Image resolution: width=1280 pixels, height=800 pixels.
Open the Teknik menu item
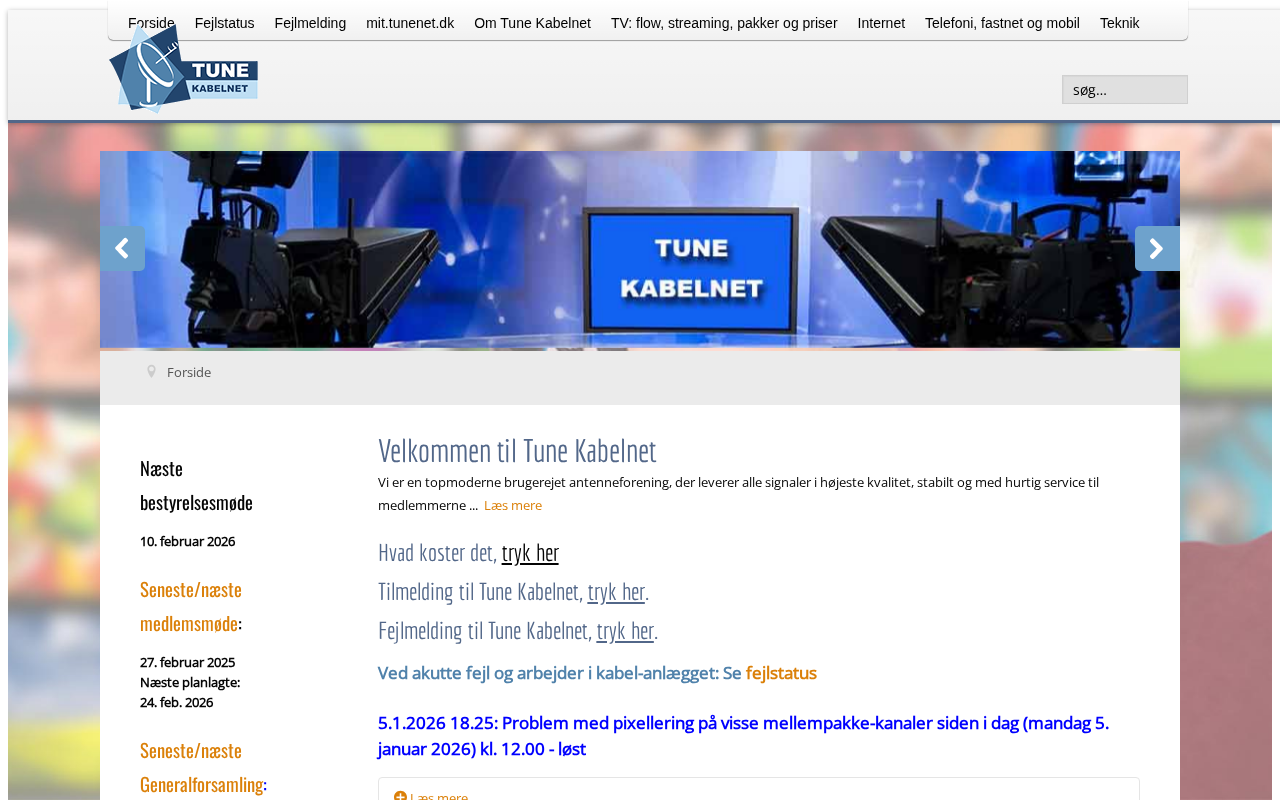(1119, 23)
